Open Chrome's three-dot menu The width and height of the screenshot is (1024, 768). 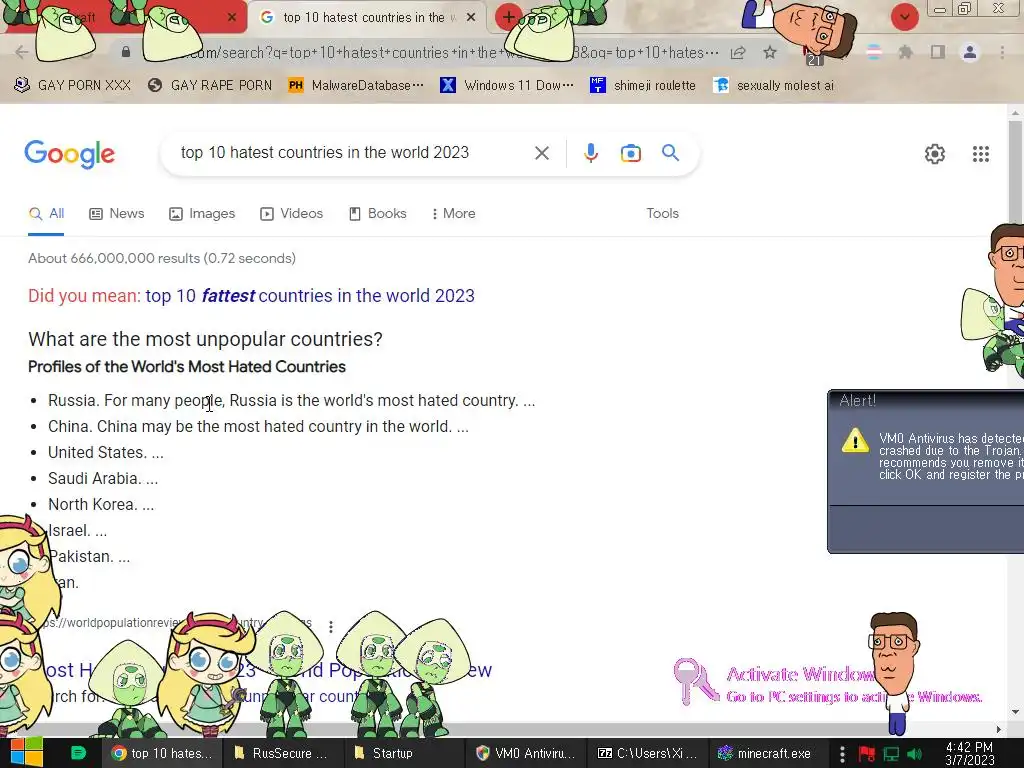pos(1002,52)
